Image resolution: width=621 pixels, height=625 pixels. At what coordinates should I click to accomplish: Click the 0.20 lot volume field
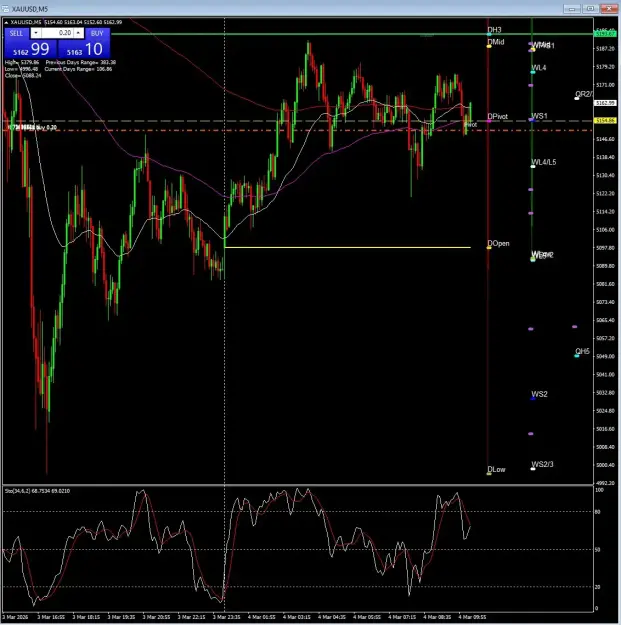point(57,33)
